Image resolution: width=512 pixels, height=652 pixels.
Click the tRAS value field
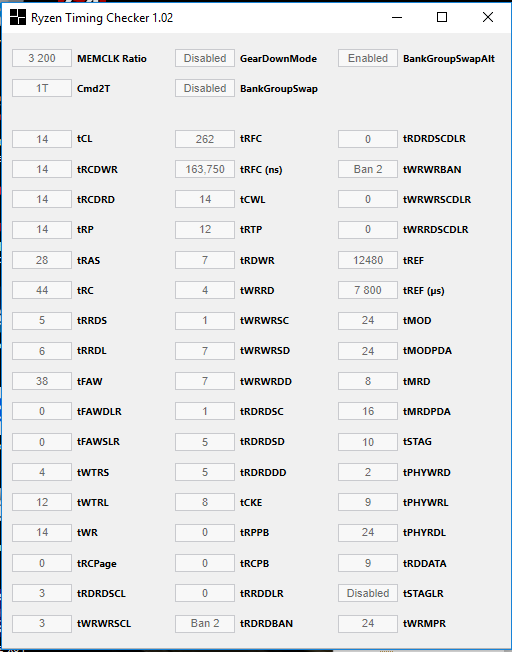click(x=42, y=260)
